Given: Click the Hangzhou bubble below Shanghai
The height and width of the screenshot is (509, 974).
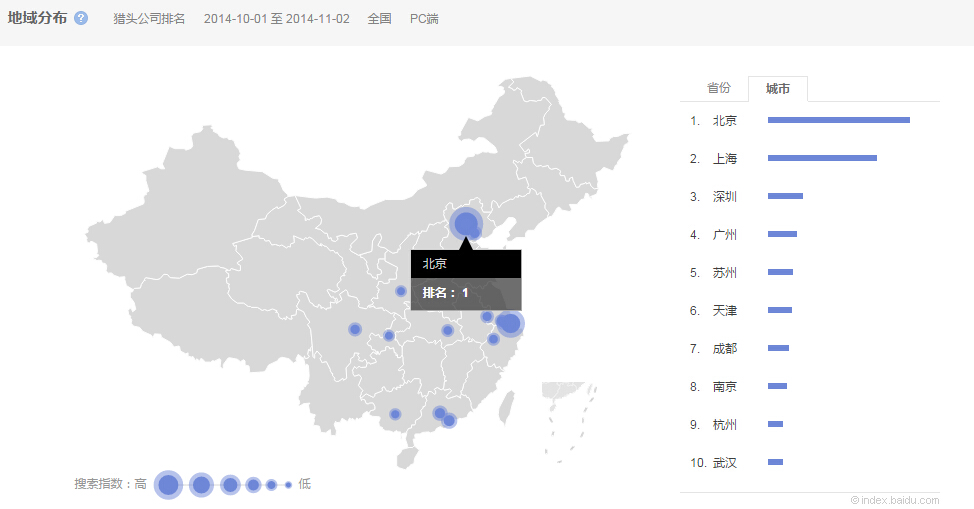Looking at the screenshot, I should pos(493,339).
